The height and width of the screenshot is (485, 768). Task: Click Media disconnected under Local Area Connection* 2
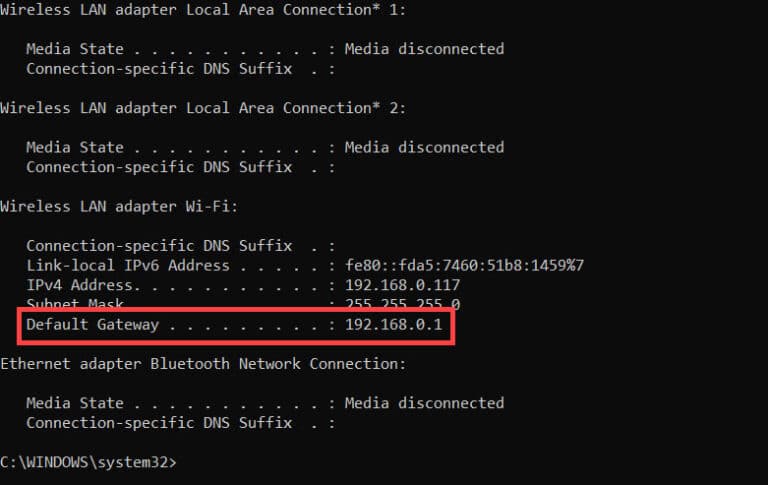[x=424, y=147]
